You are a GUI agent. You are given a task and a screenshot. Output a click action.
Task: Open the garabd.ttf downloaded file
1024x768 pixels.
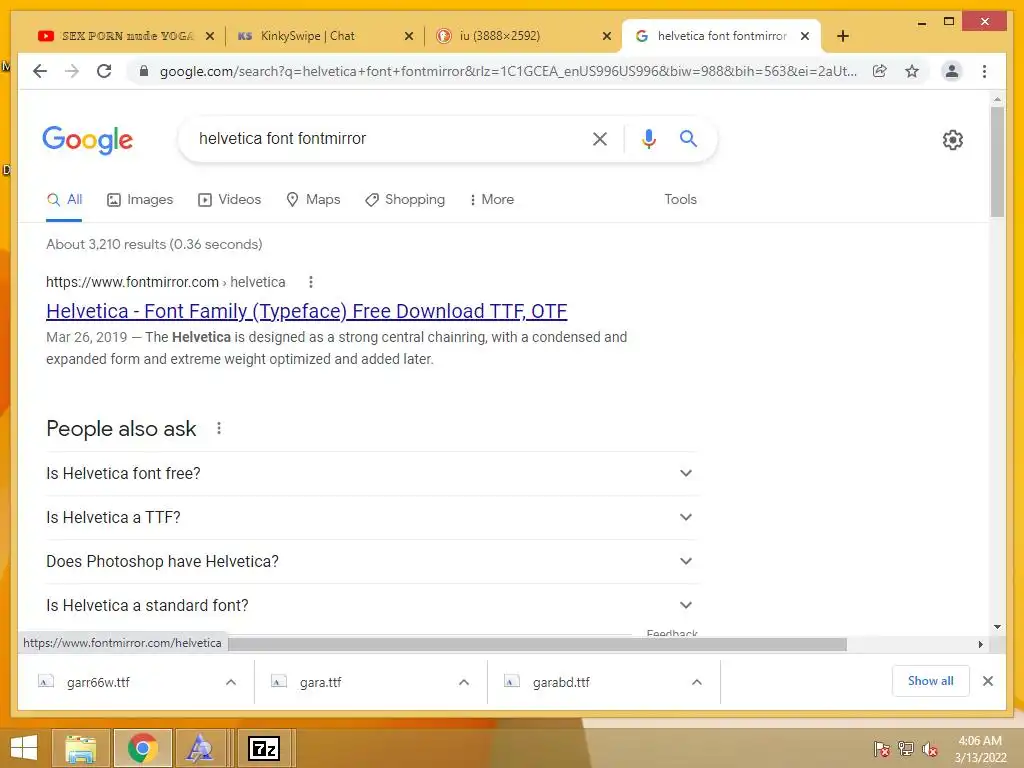tap(561, 682)
